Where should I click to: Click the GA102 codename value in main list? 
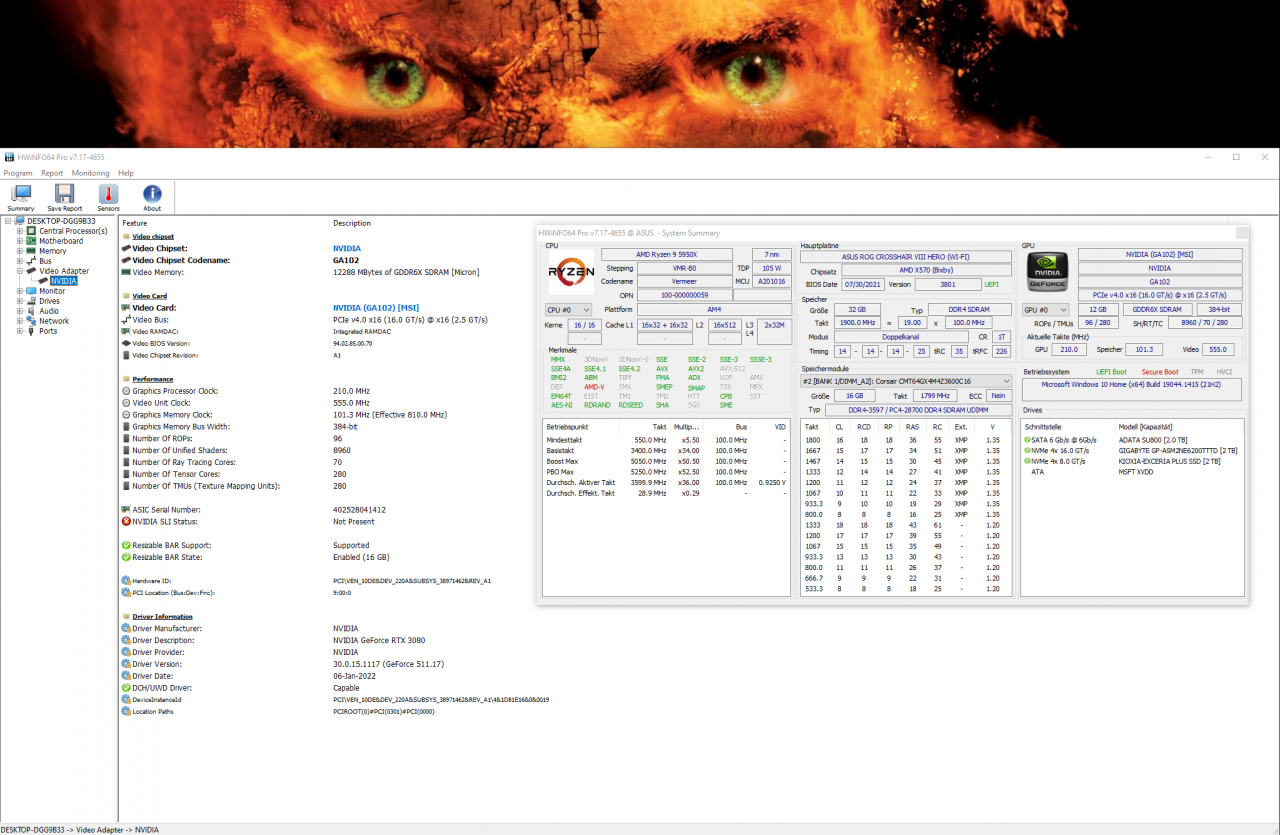tap(346, 260)
